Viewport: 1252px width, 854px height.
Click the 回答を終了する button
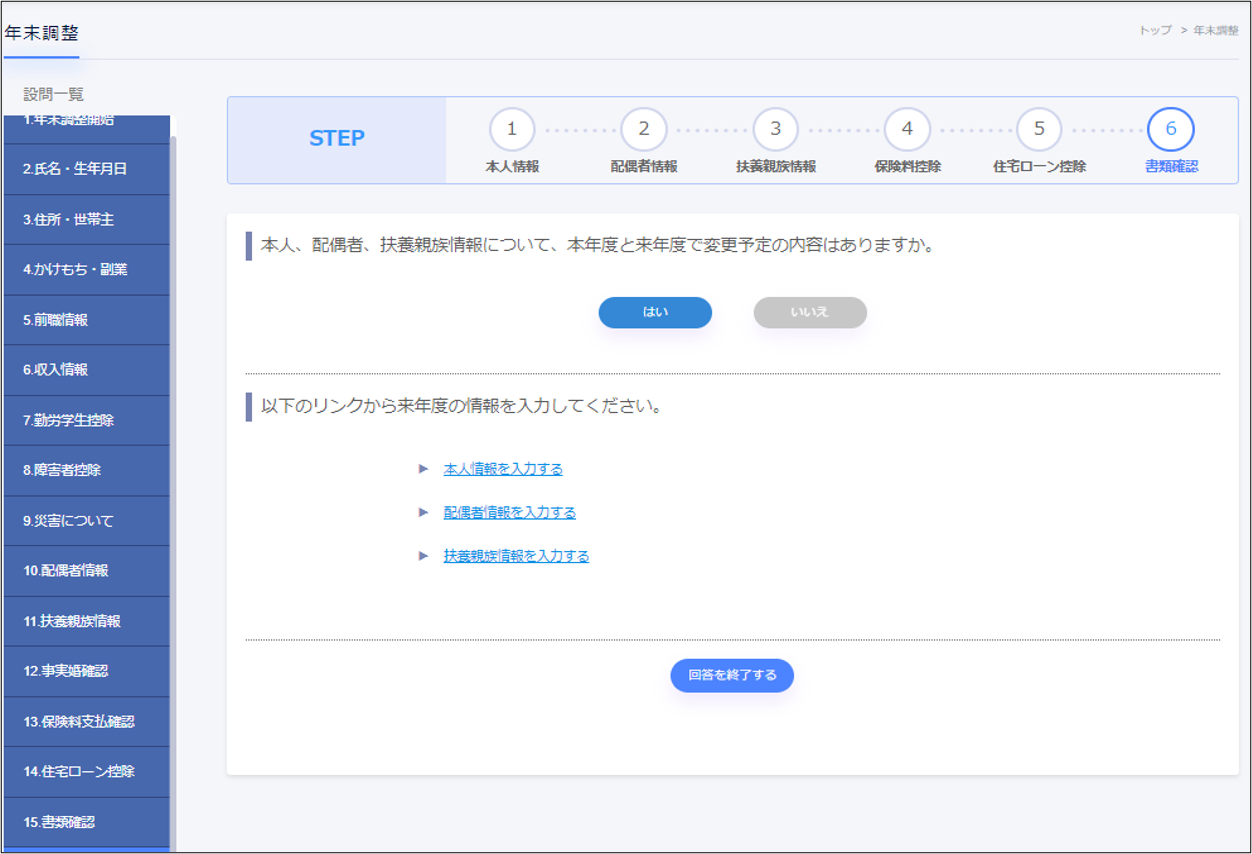[x=732, y=675]
